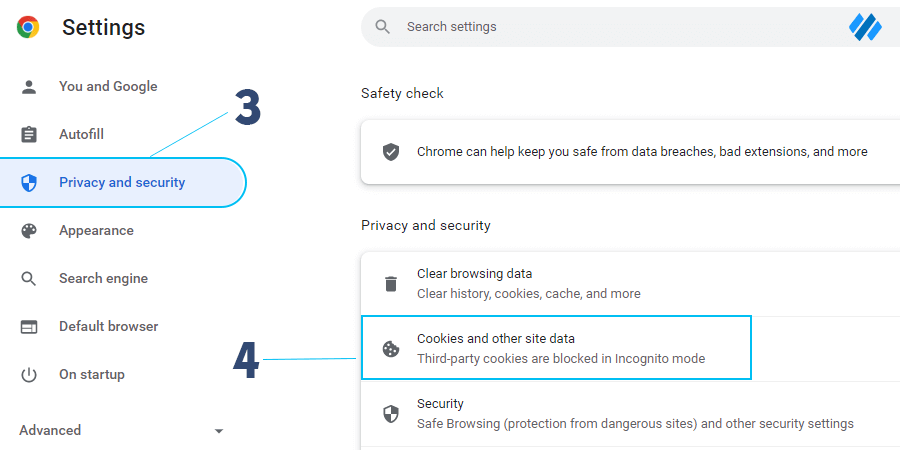
Task: Click the blue shield icon in sidebar
Action: 28,183
